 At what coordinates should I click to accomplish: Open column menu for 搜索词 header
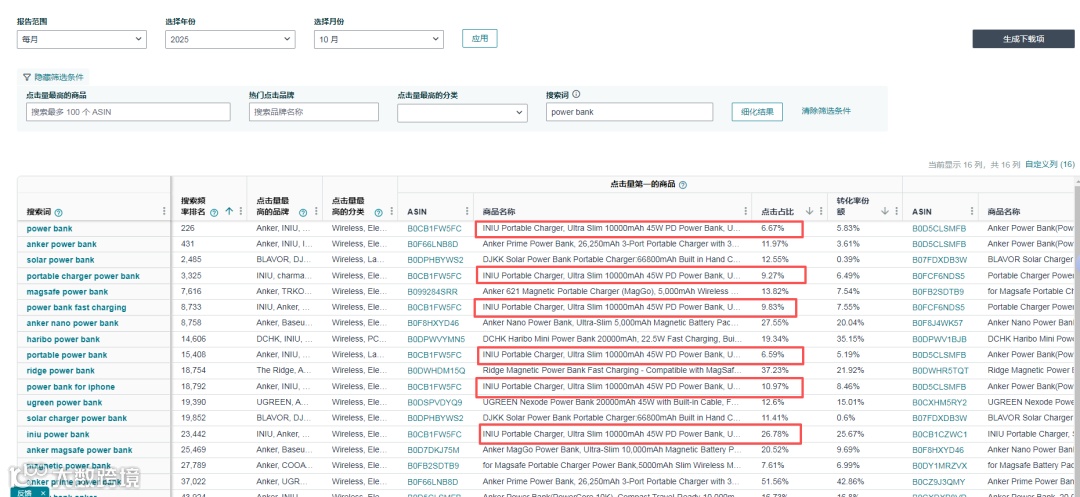pos(164,211)
